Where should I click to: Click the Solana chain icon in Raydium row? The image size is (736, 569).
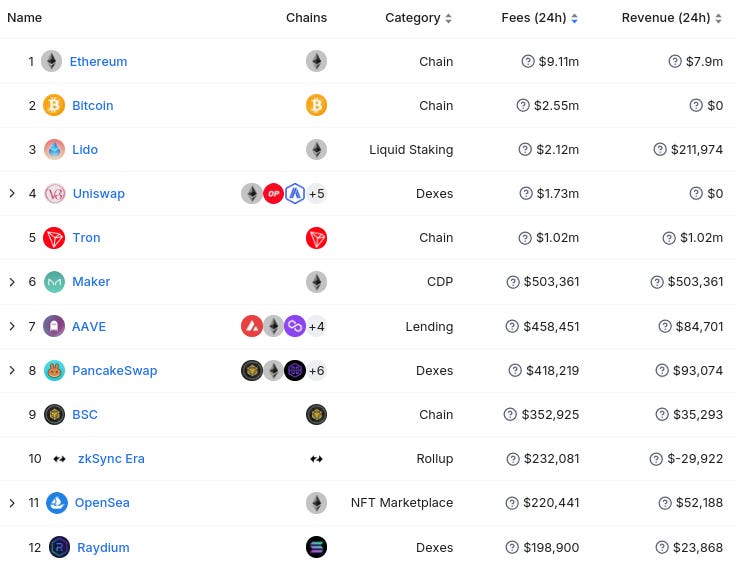[x=316, y=547]
